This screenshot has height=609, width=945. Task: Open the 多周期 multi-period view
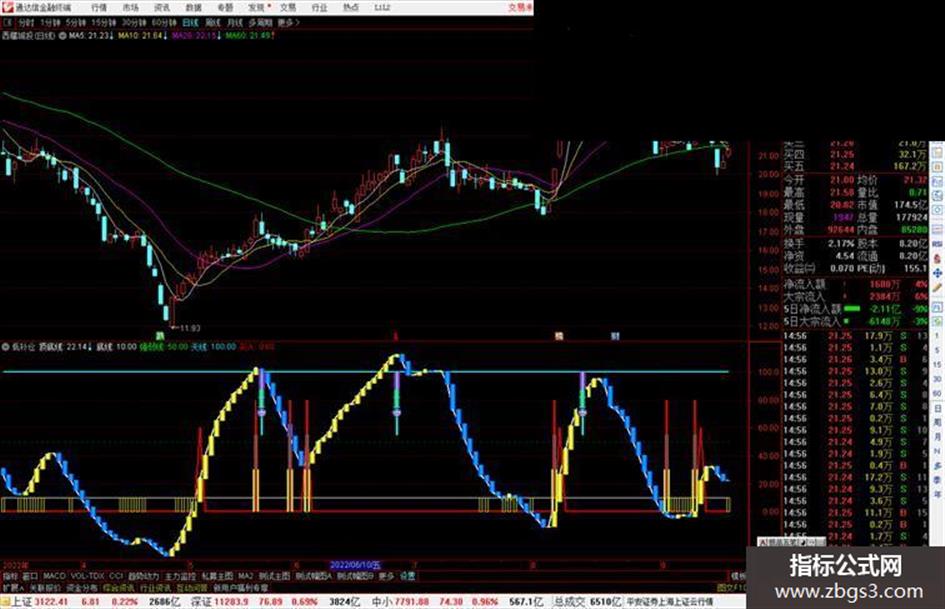click(x=260, y=22)
